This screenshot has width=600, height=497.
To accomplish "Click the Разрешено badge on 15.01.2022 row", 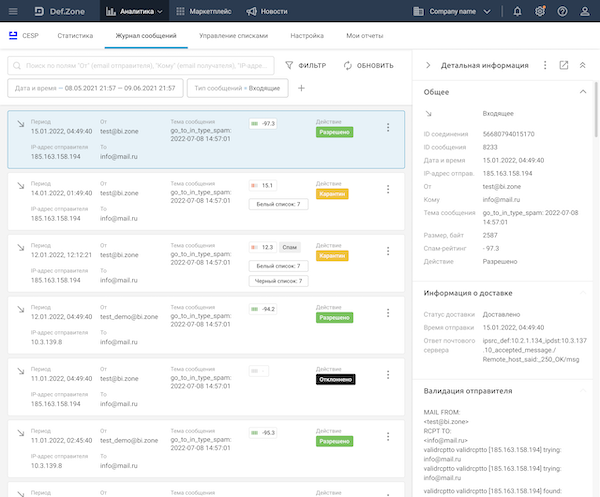I will tap(334, 132).
